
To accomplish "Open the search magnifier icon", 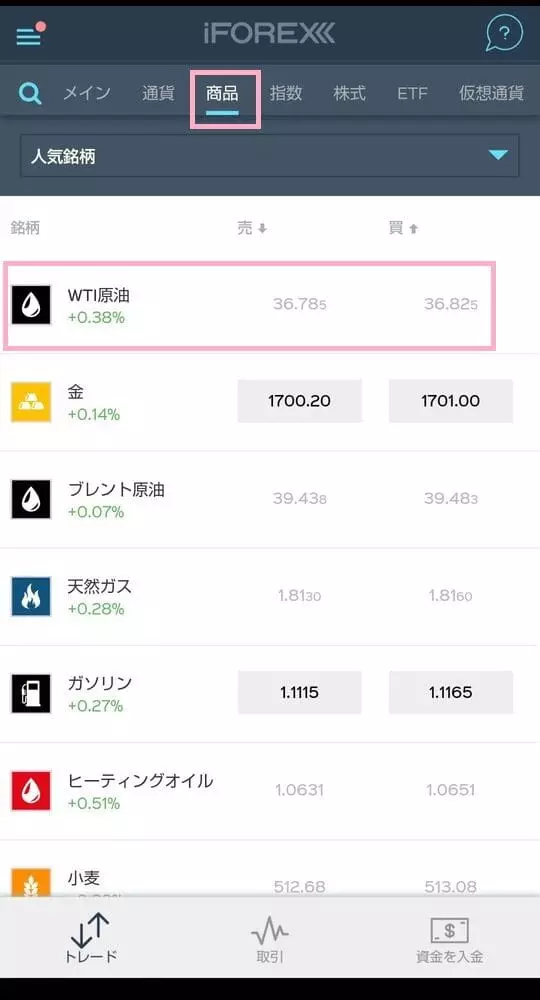I will coord(30,94).
